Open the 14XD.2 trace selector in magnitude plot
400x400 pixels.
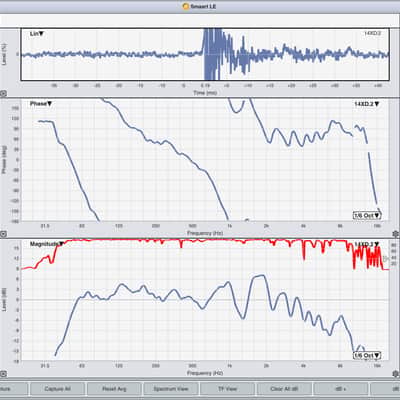click(x=367, y=244)
